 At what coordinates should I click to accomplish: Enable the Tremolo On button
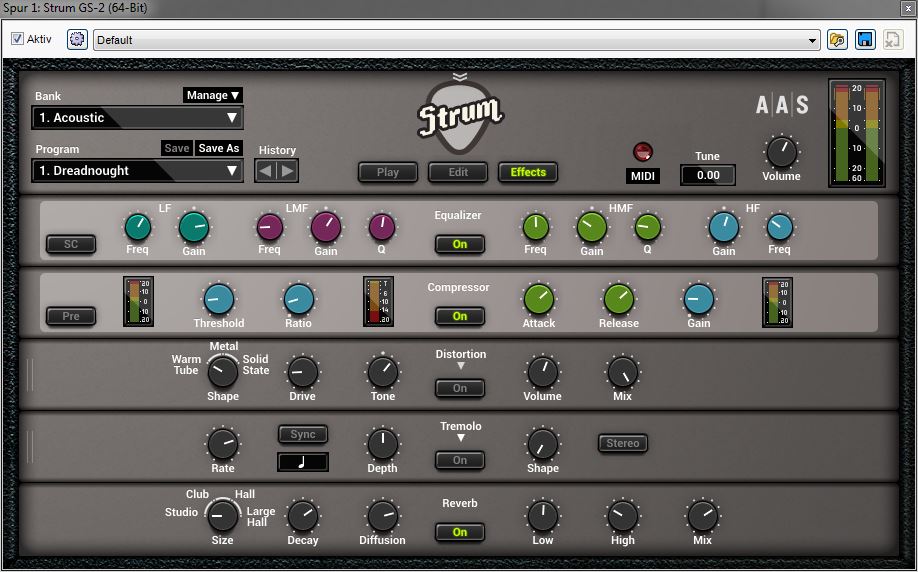(460, 460)
